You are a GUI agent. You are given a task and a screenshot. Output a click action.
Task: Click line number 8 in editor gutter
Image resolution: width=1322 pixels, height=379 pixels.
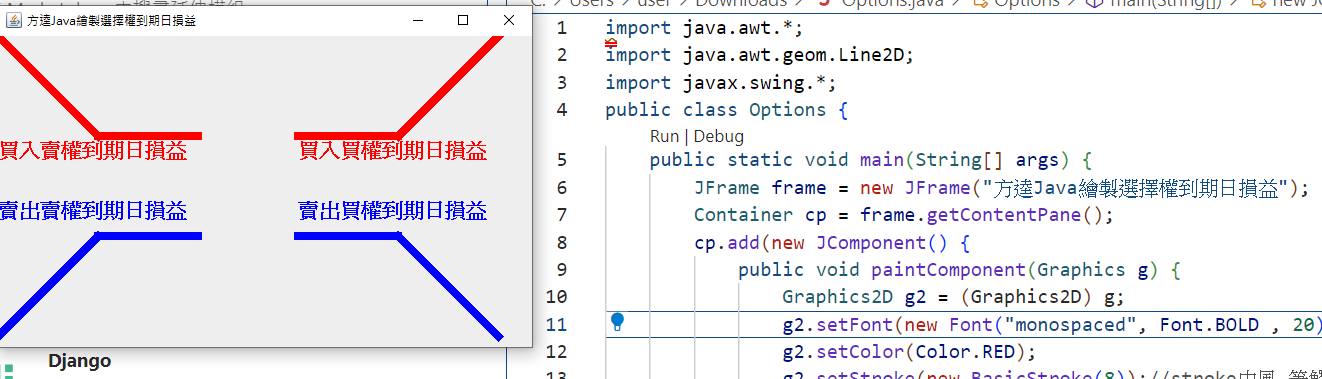pyautogui.click(x=562, y=243)
